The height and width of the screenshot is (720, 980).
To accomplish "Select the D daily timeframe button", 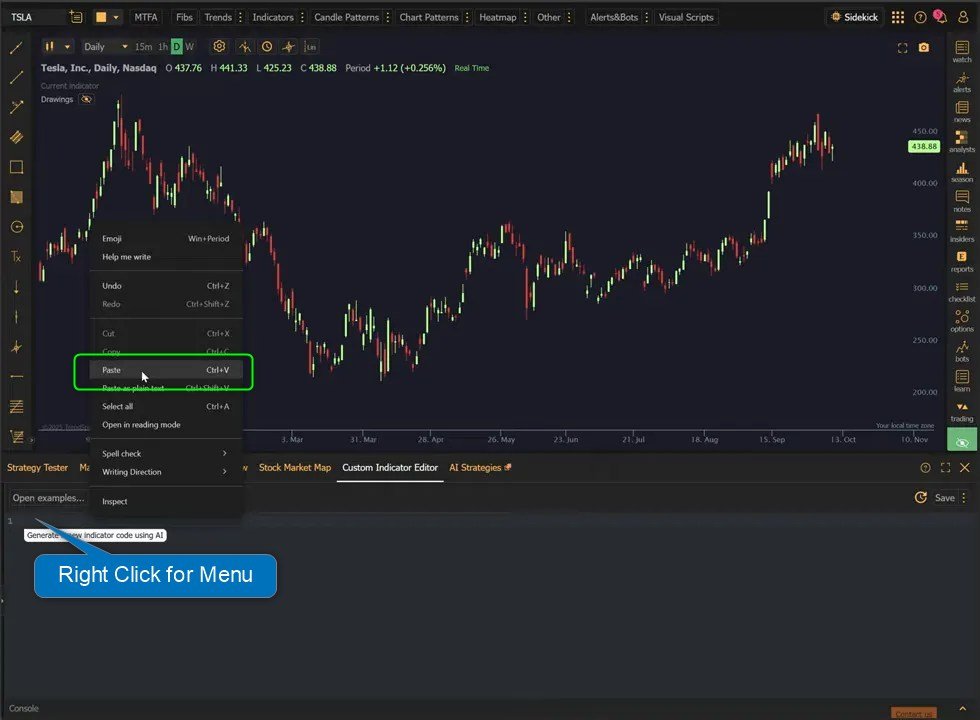I will 177,46.
